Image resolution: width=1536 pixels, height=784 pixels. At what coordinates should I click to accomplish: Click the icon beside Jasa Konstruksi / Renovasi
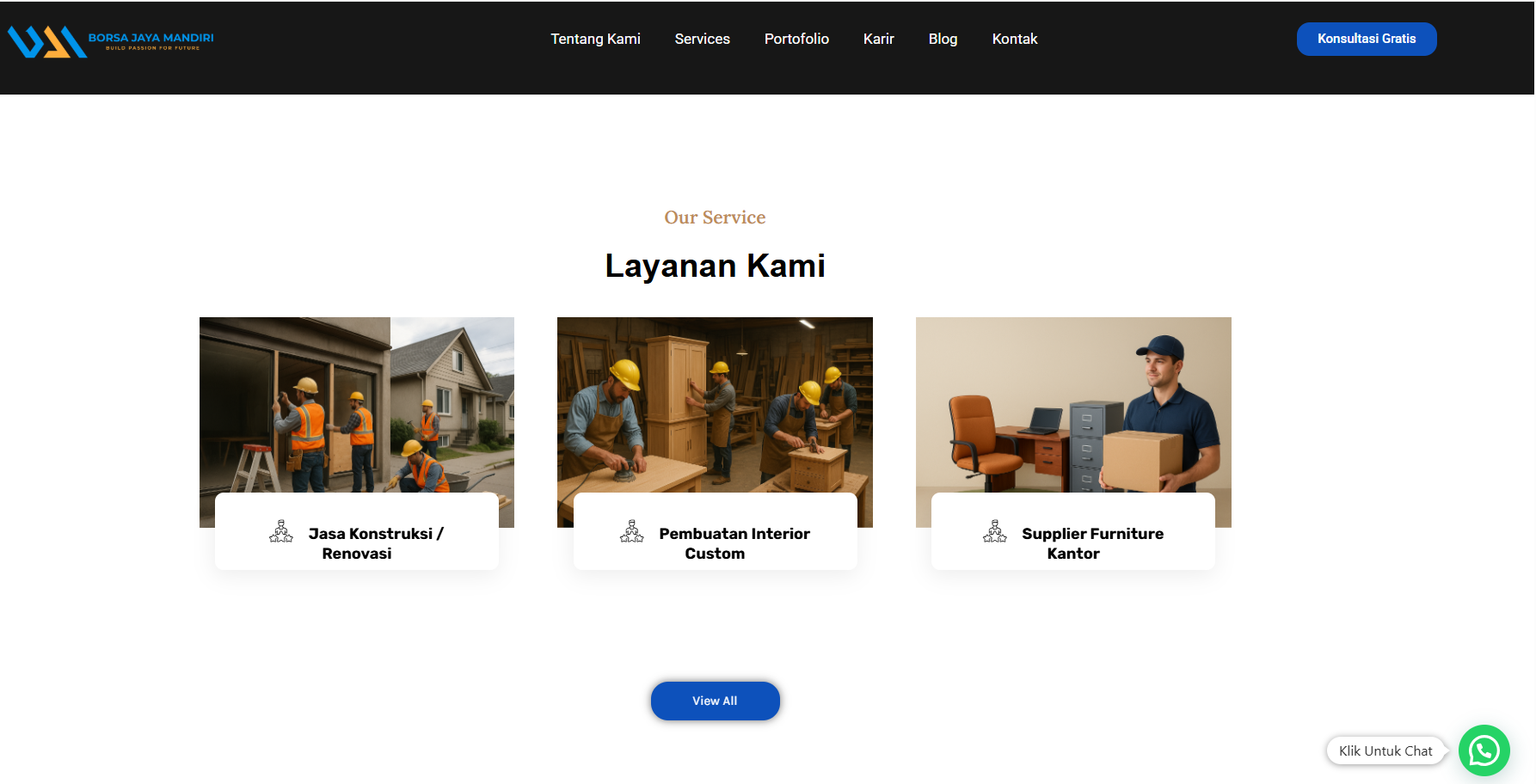coord(281,532)
